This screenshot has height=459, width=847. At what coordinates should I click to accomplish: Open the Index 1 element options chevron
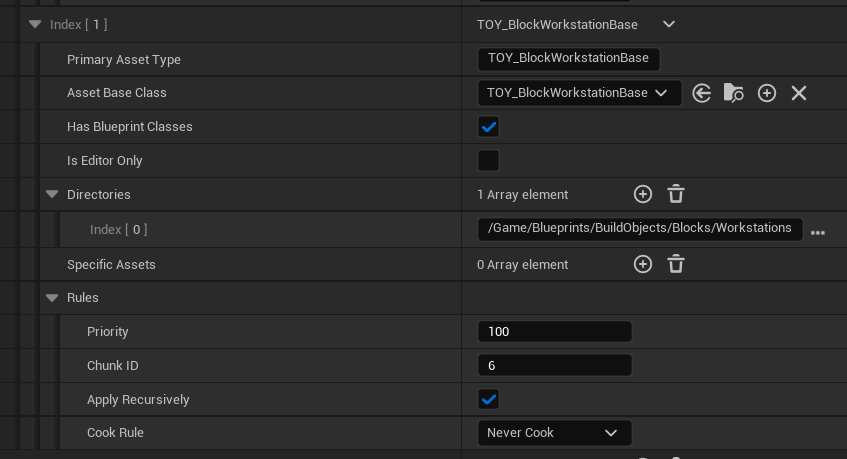coord(669,24)
